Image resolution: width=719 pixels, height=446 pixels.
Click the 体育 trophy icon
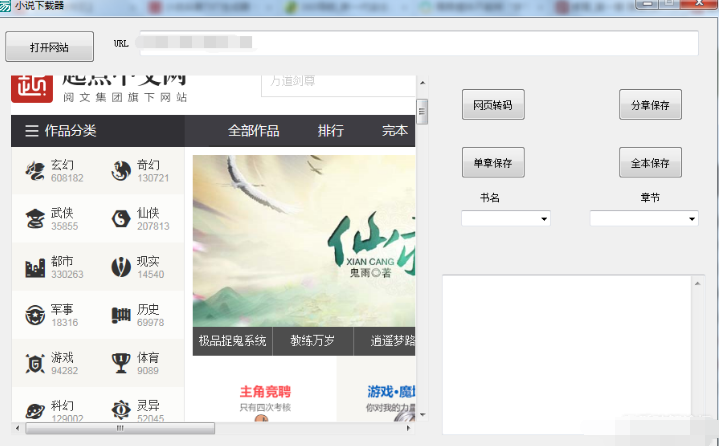(121, 363)
